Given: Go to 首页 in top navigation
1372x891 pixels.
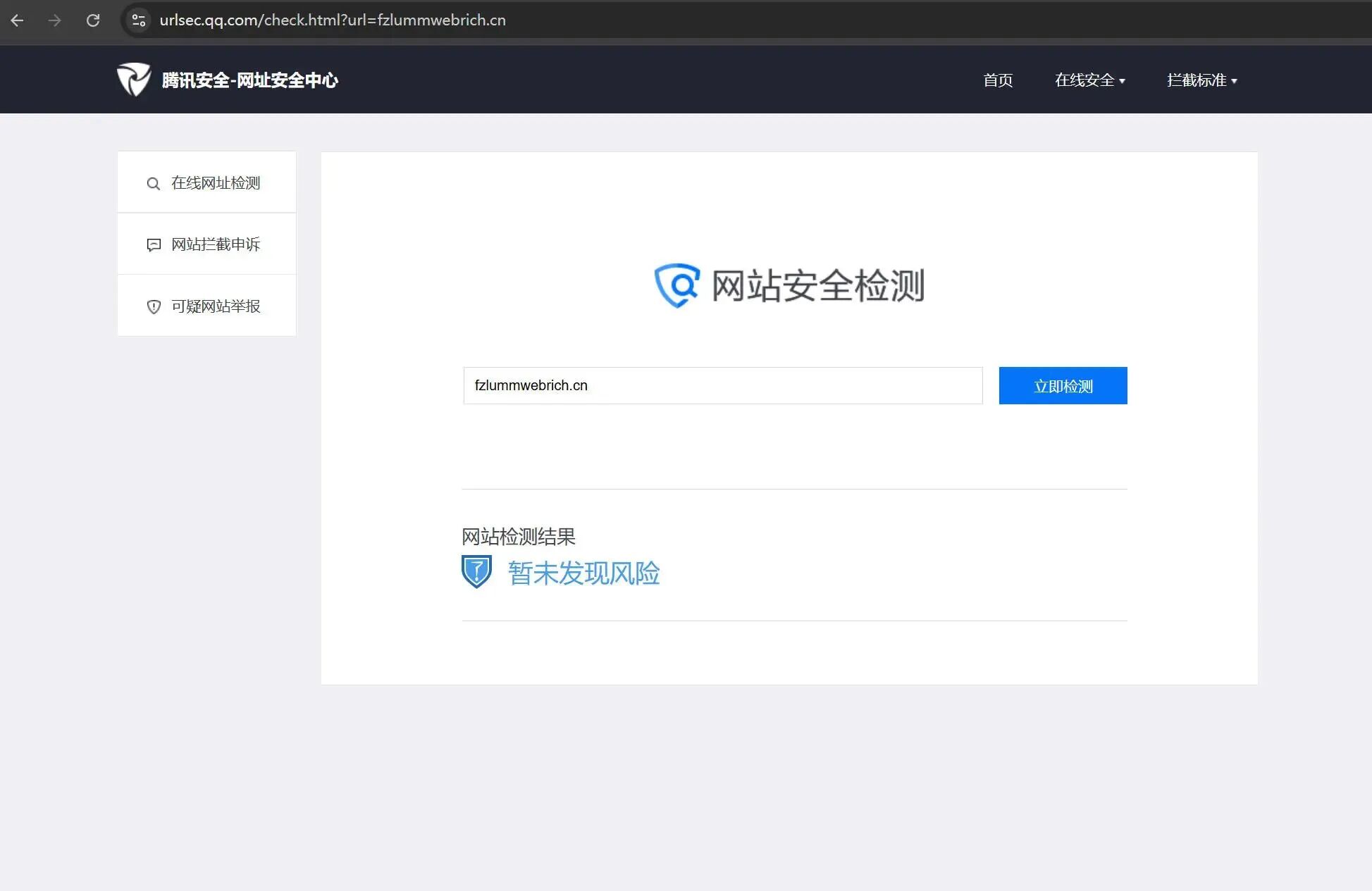Looking at the screenshot, I should [998, 80].
